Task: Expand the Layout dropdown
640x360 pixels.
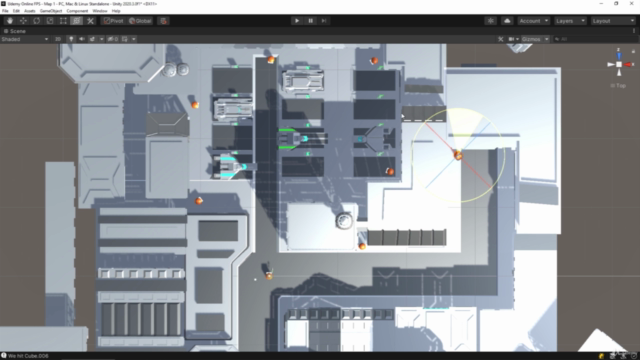Action: tap(613, 21)
